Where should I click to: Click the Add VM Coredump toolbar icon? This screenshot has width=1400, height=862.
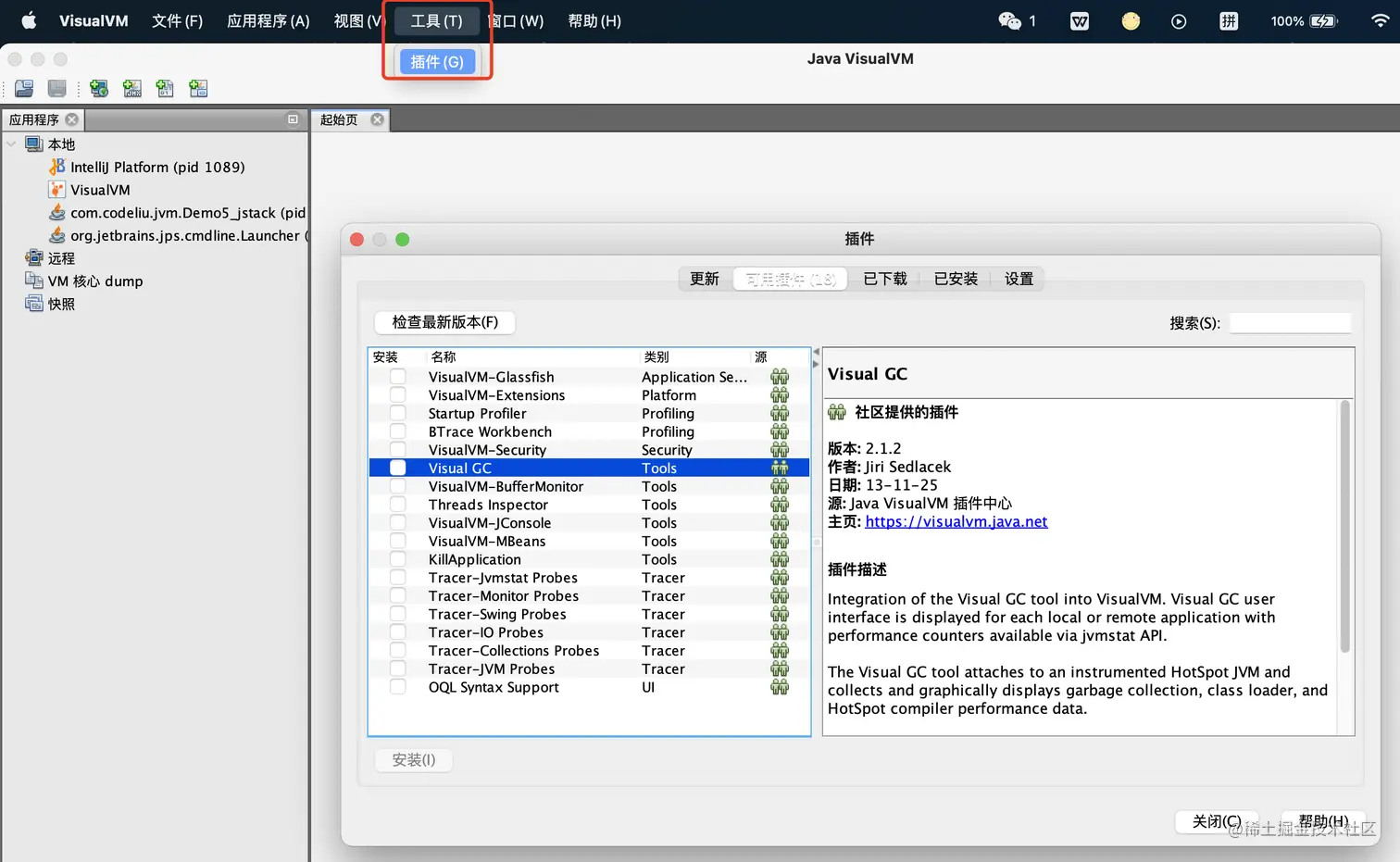click(165, 89)
